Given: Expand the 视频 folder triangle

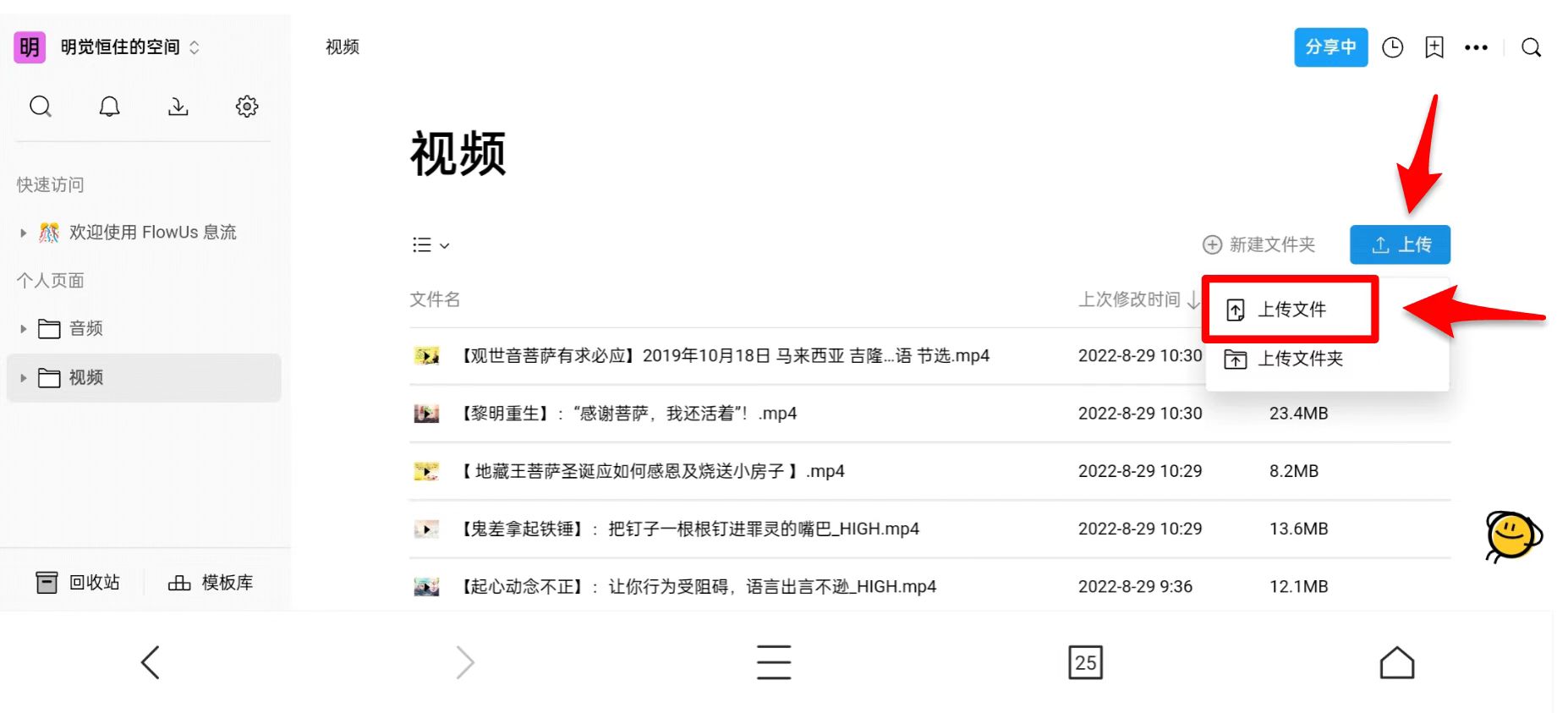Looking at the screenshot, I should [x=24, y=378].
